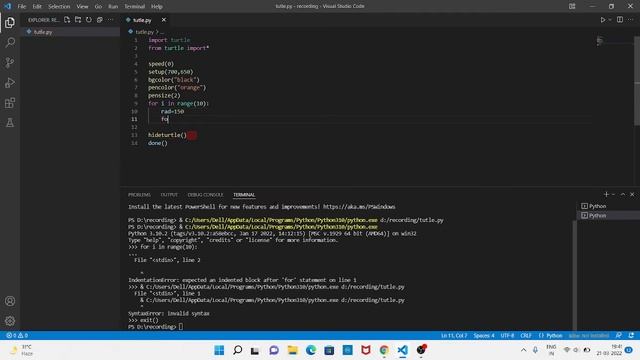
Task: Open the notifications bell in status bar
Action: [x=631, y=335]
